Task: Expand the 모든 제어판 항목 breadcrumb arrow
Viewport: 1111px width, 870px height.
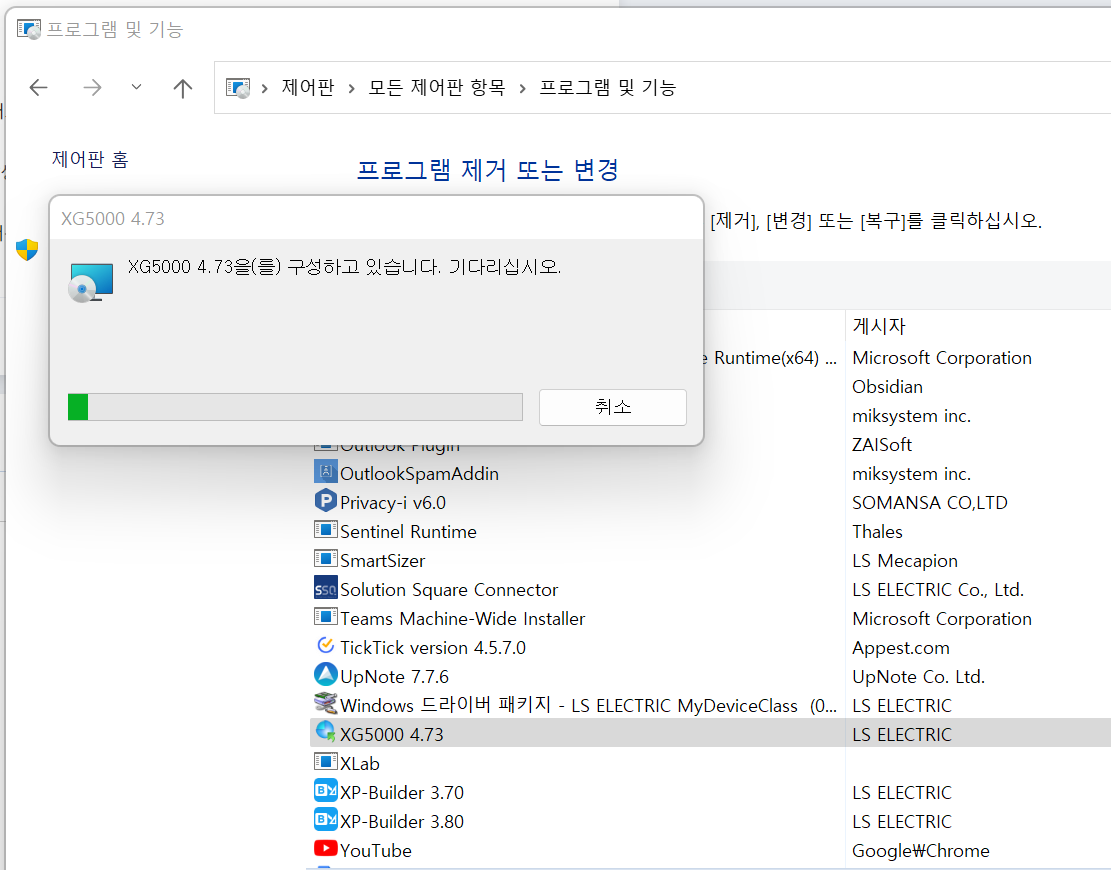Action: [521, 88]
